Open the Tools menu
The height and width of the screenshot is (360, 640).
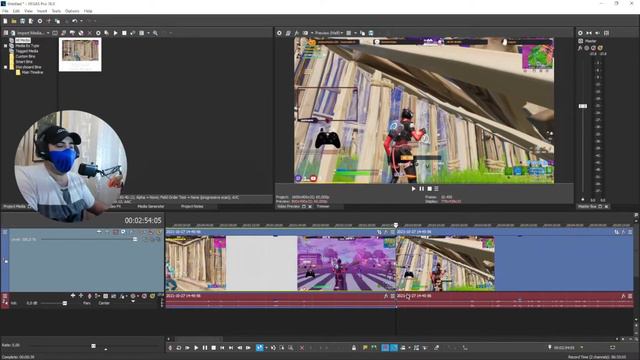(56, 11)
